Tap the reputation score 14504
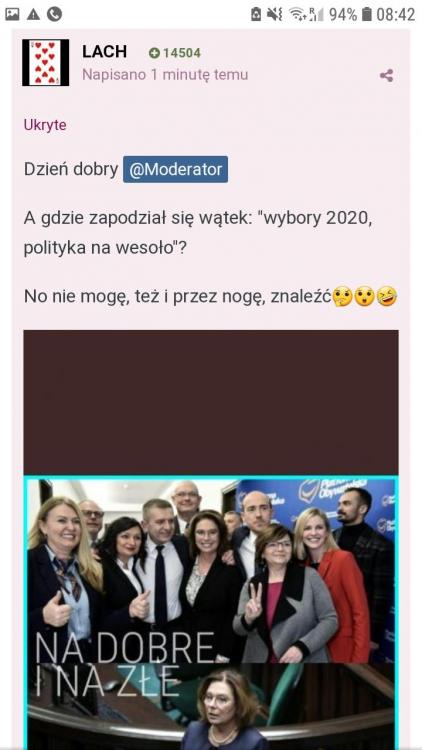This screenshot has height=750, width=422. [182, 53]
